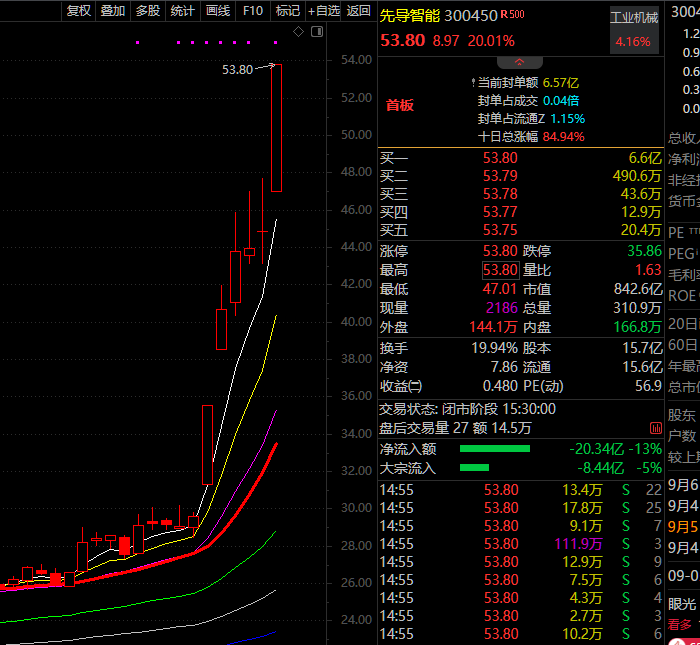Click the 看多 label at bottom right

coord(679,624)
